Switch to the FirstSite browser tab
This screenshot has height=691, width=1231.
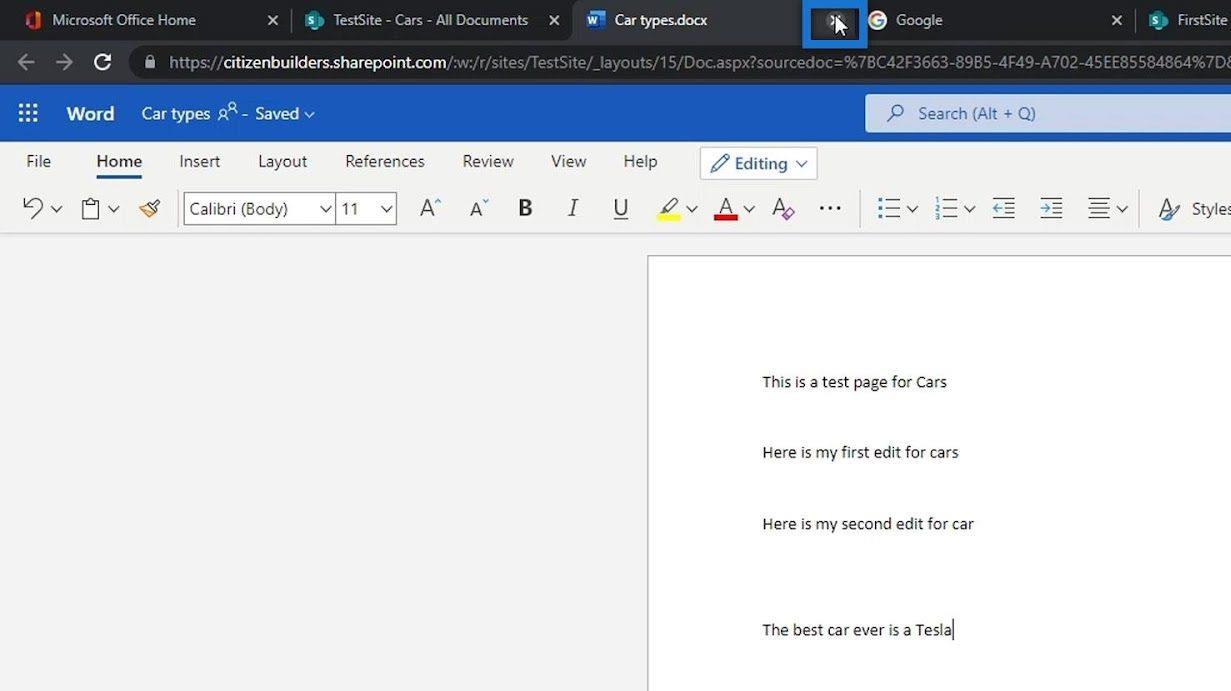[1188, 20]
